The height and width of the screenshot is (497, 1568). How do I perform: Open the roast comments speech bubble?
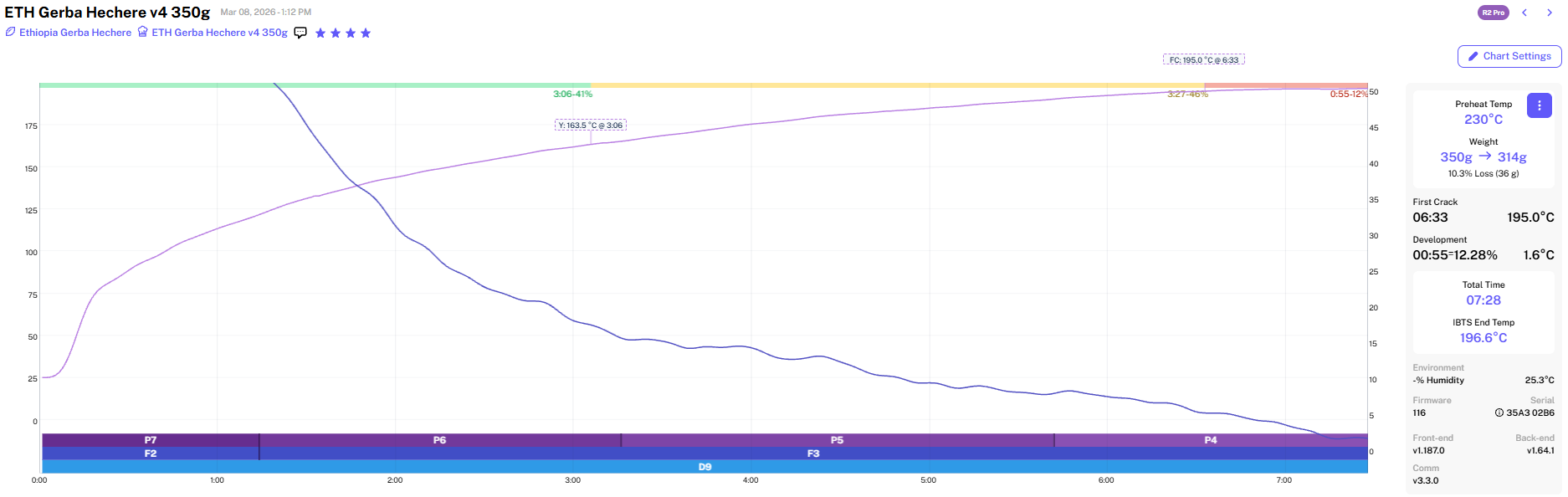(300, 33)
